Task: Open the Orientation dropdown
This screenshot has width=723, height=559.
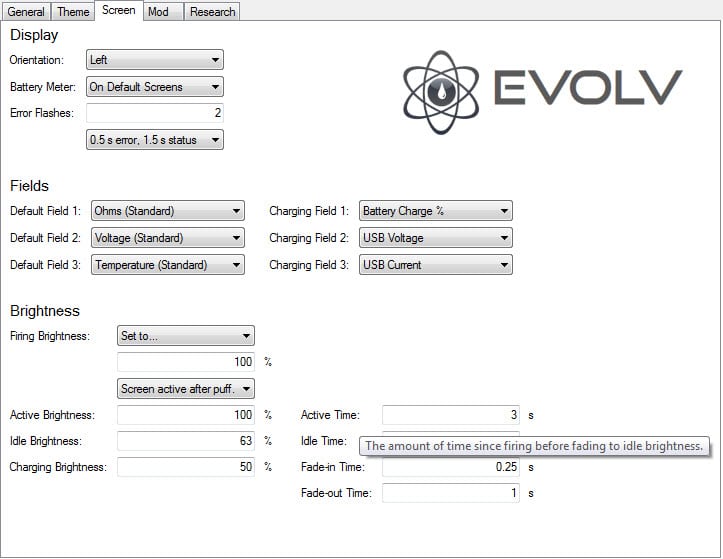Action: pos(155,60)
